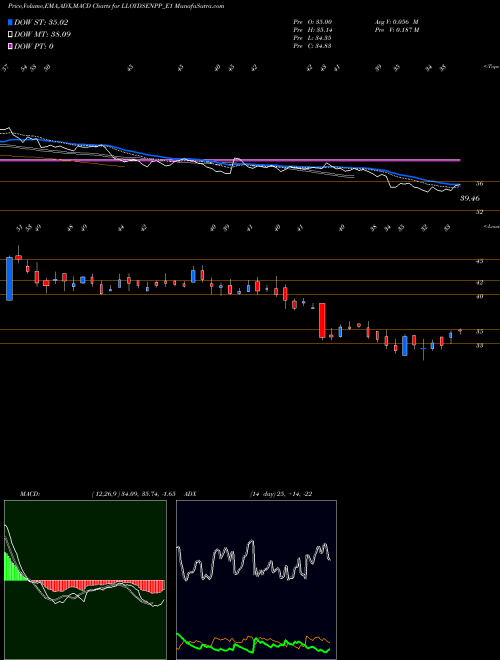Viewport: 500px width, 660px height.
Task: Click the MACD panel title
Action: pyautogui.click(x=29, y=494)
